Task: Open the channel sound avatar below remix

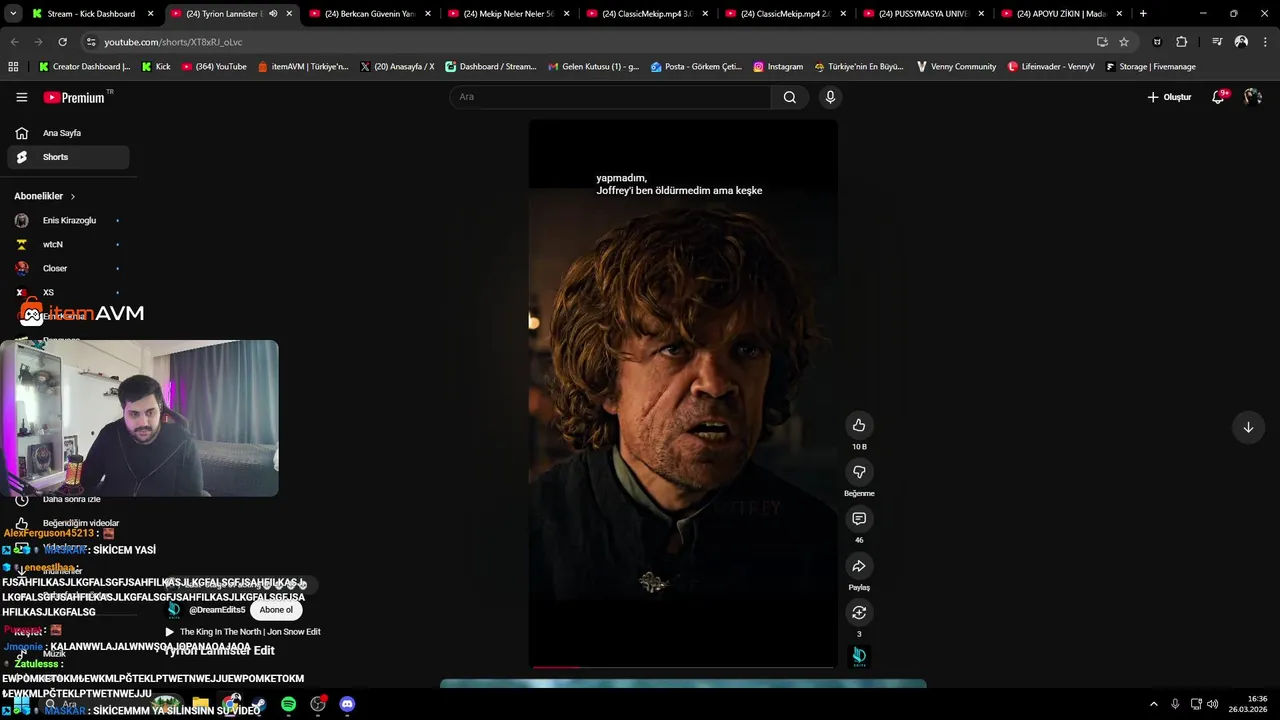Action: click(x=858, y=656)
